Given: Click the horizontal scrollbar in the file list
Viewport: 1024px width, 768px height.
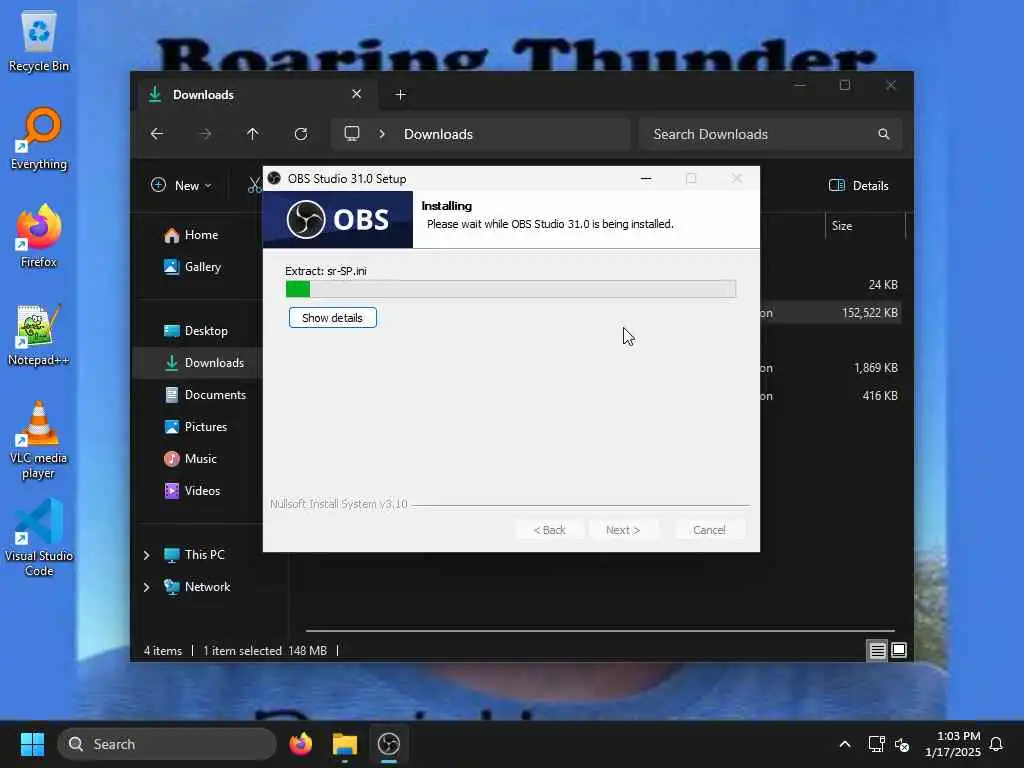Looking at the screenshot, I should (x=600, y=631).
